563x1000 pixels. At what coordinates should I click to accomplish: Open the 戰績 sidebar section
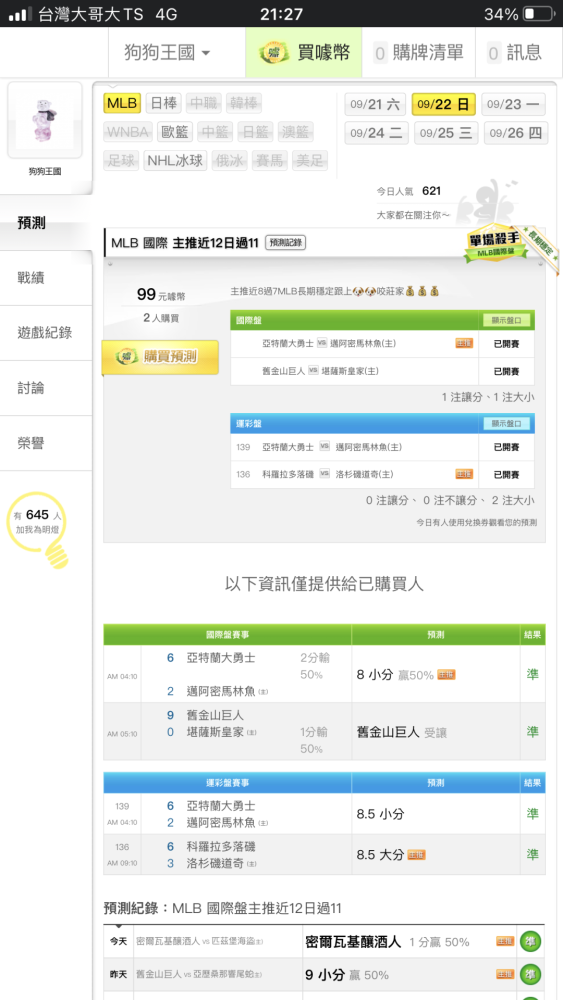46,277
